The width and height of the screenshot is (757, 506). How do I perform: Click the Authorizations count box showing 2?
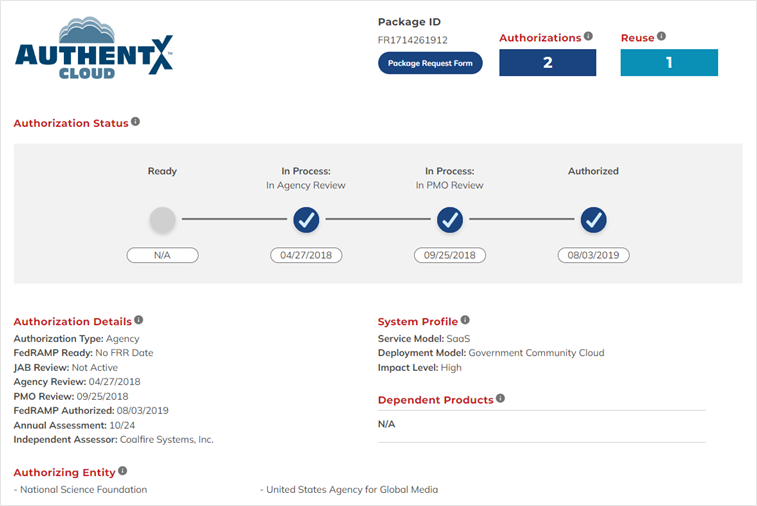(547, 63)
